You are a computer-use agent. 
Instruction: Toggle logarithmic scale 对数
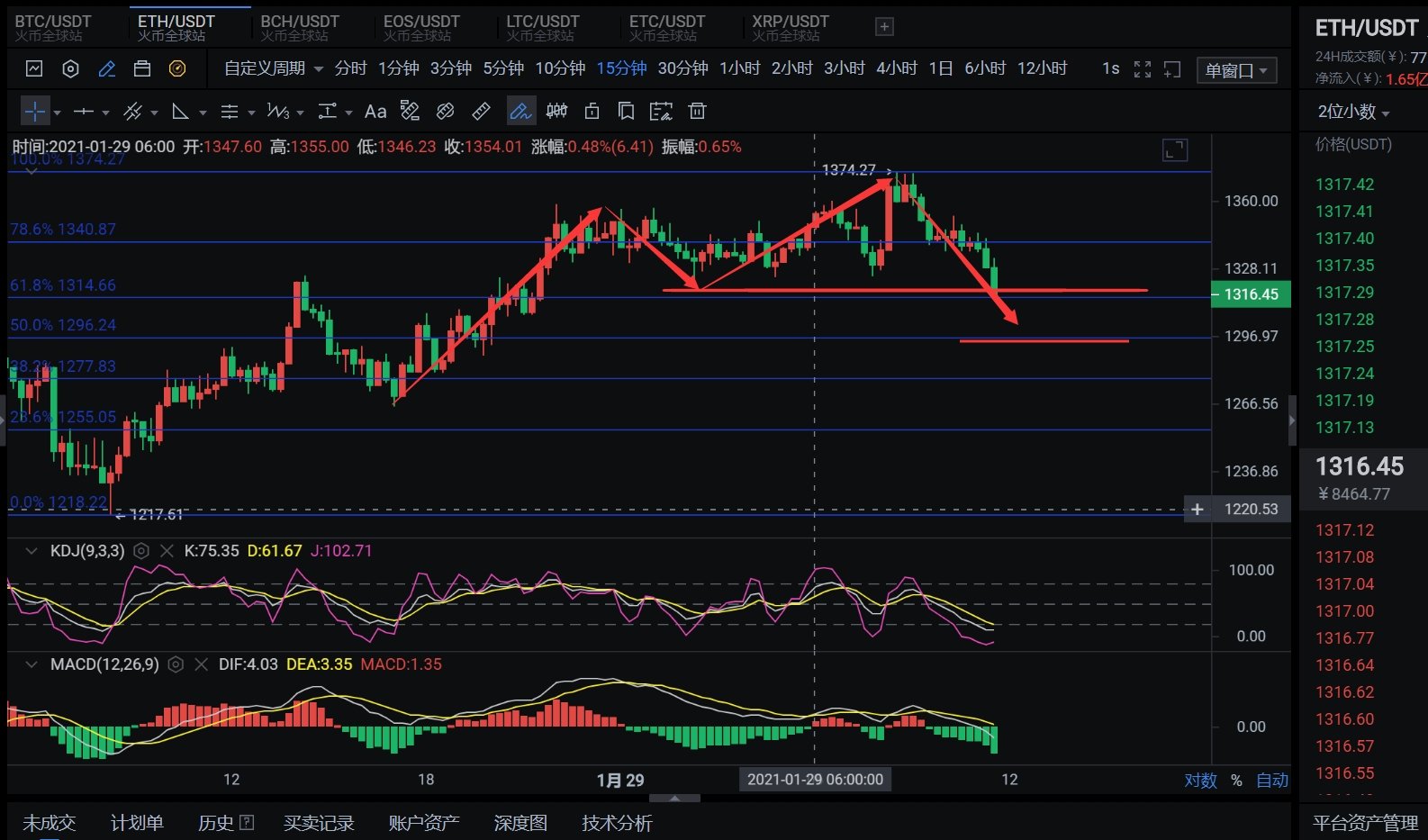click(1200, 781)
